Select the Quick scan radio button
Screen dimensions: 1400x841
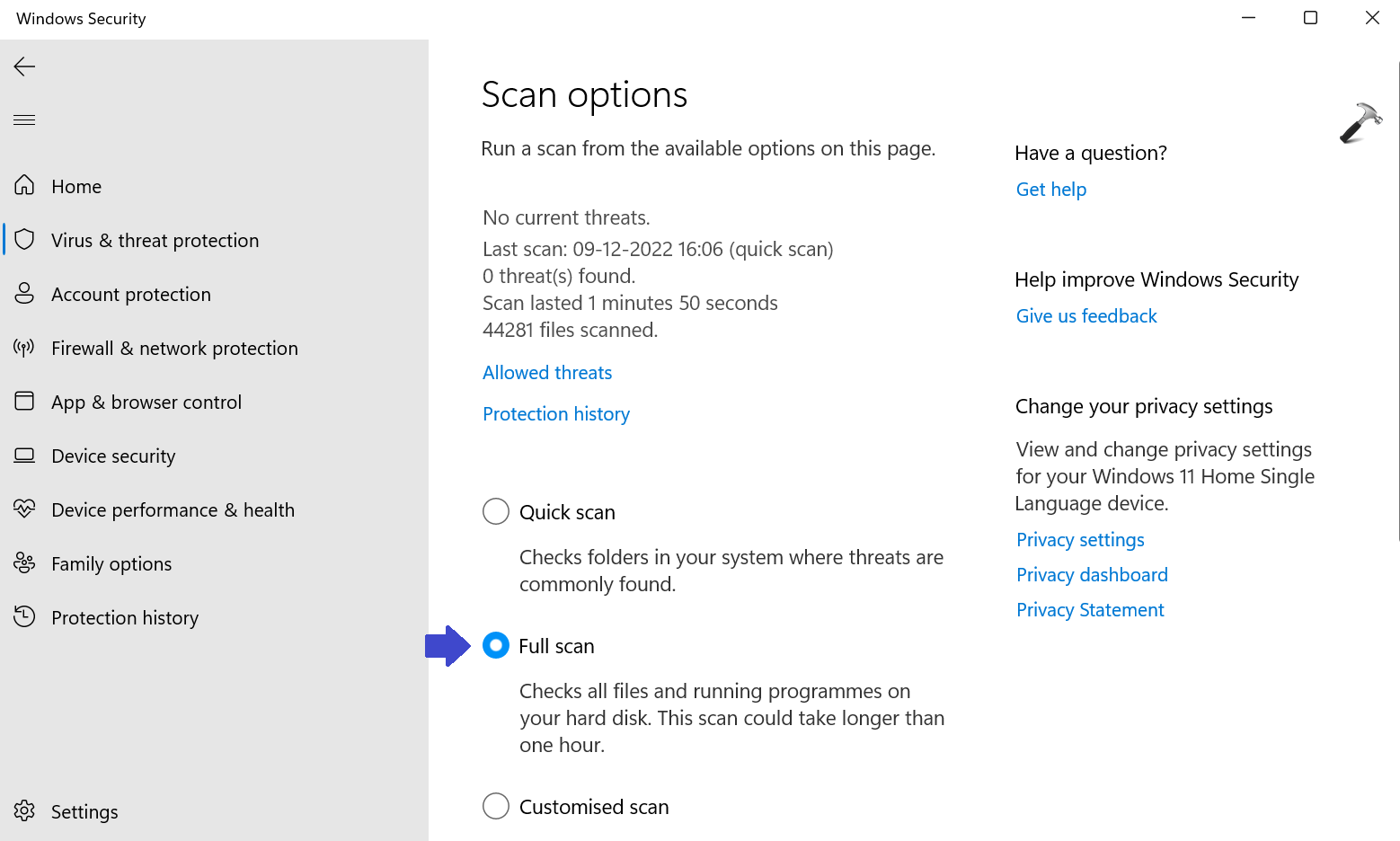pos(496,512)
